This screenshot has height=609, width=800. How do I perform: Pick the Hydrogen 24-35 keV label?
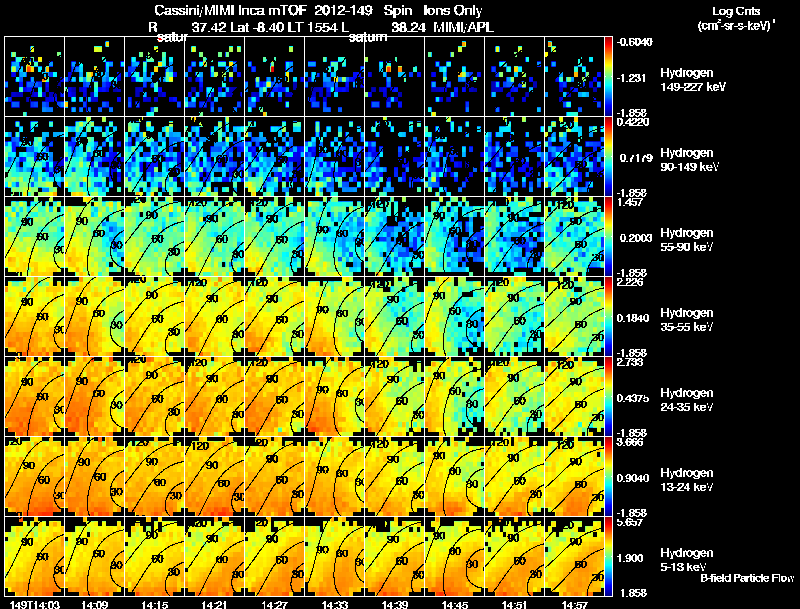[x=686, y=400]
